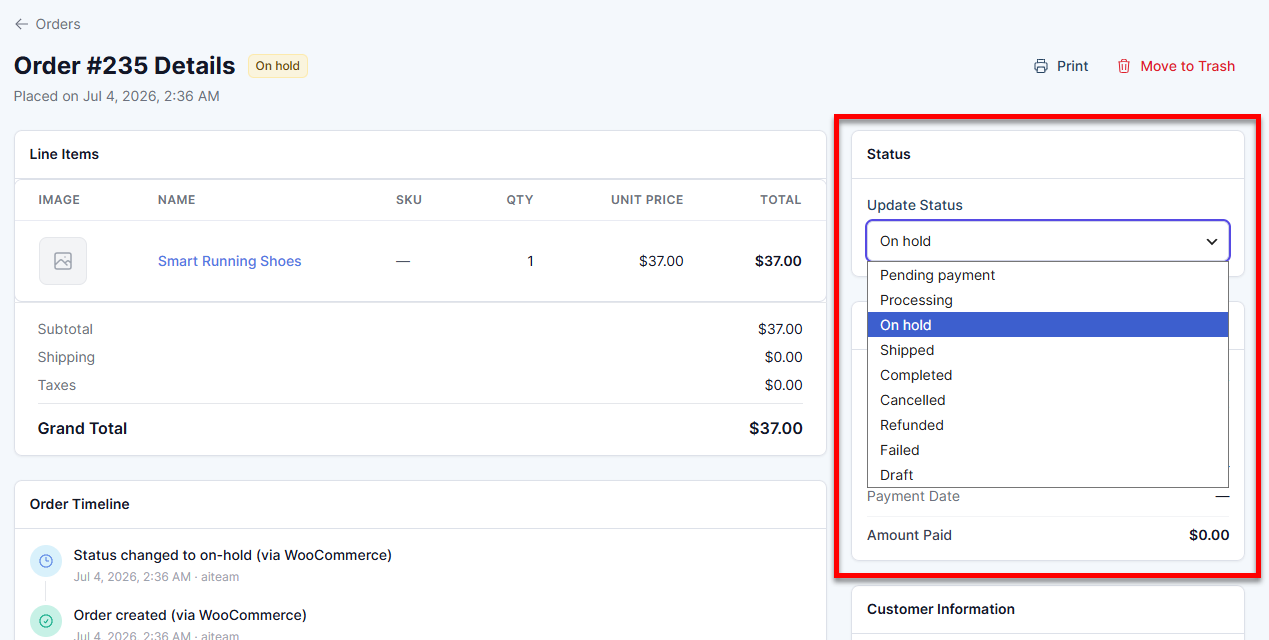Click the Subtotal row amount $37.00

(x=780, y=329)
